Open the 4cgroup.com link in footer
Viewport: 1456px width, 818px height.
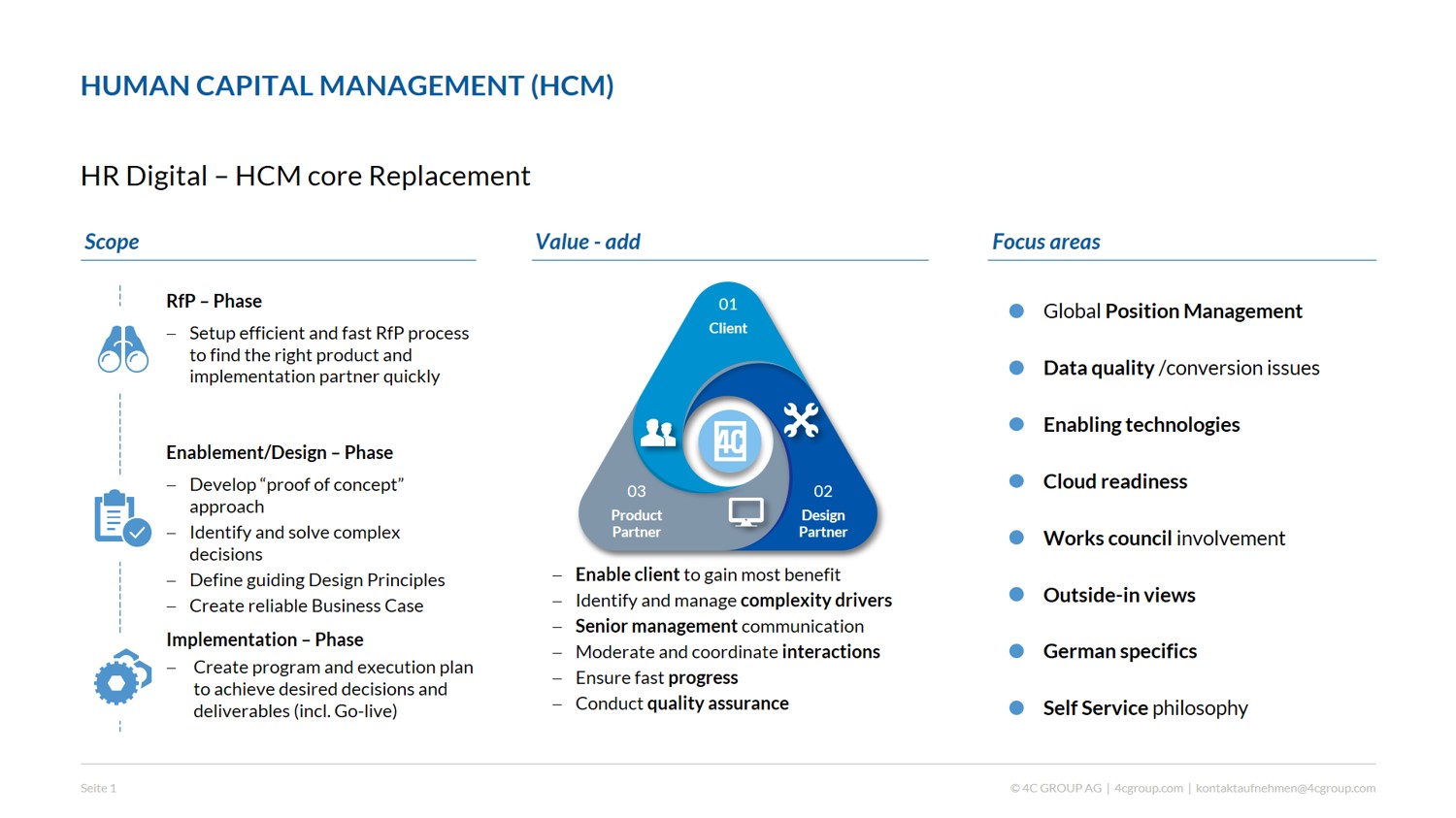pos(1148,788)
